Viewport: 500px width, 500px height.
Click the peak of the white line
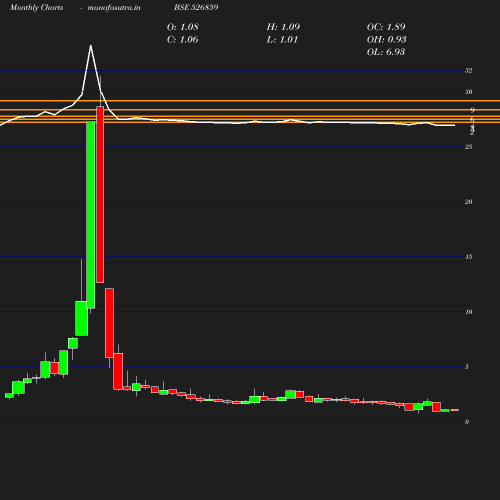point(91,46)
